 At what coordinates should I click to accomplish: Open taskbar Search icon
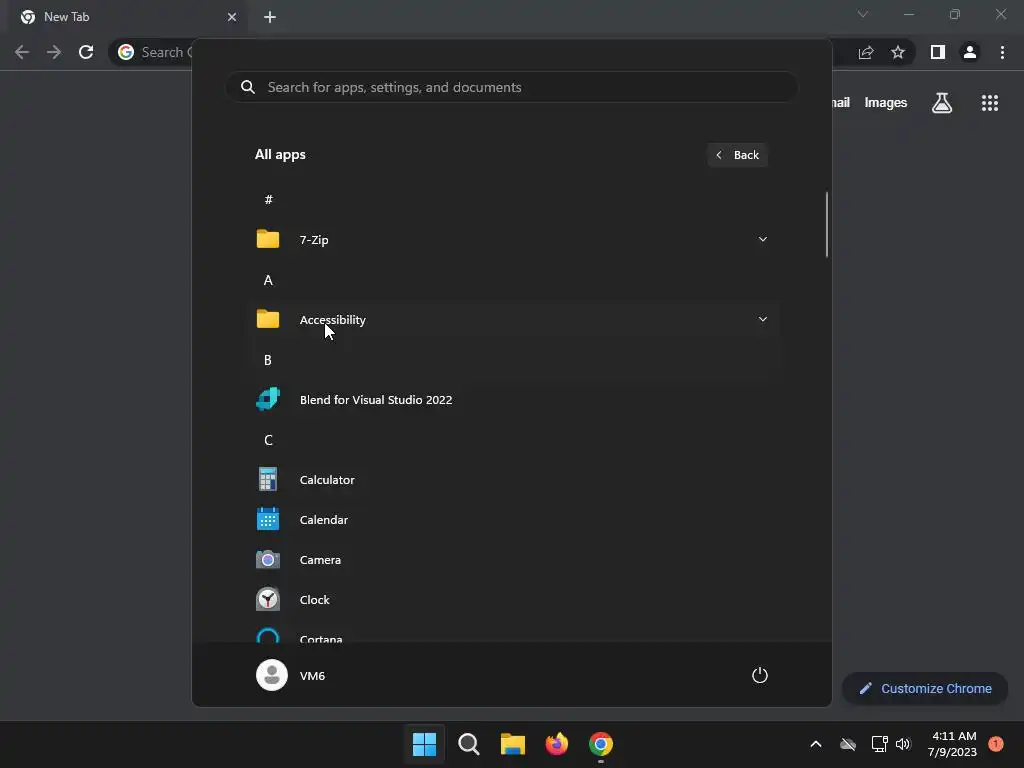point(469,744)
